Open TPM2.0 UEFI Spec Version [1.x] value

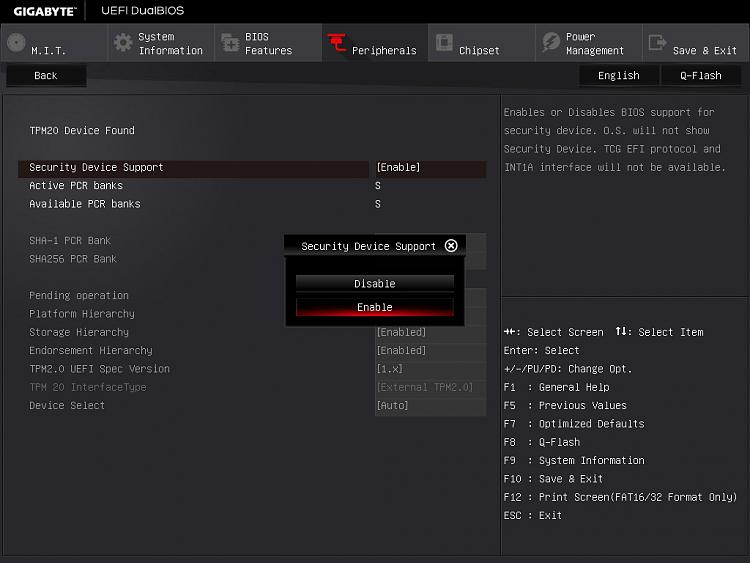point(430,369)
